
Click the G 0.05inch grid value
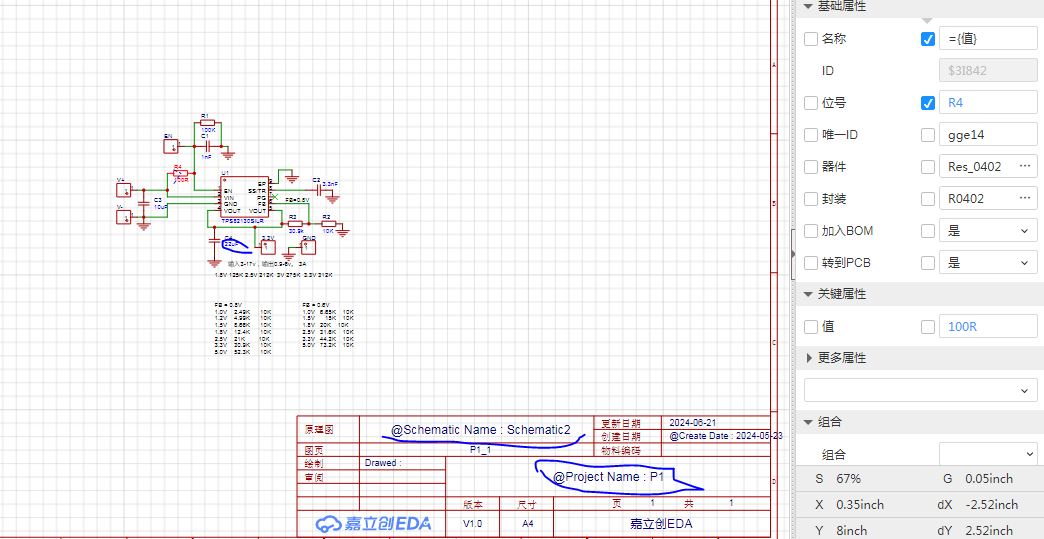point(989,478)
